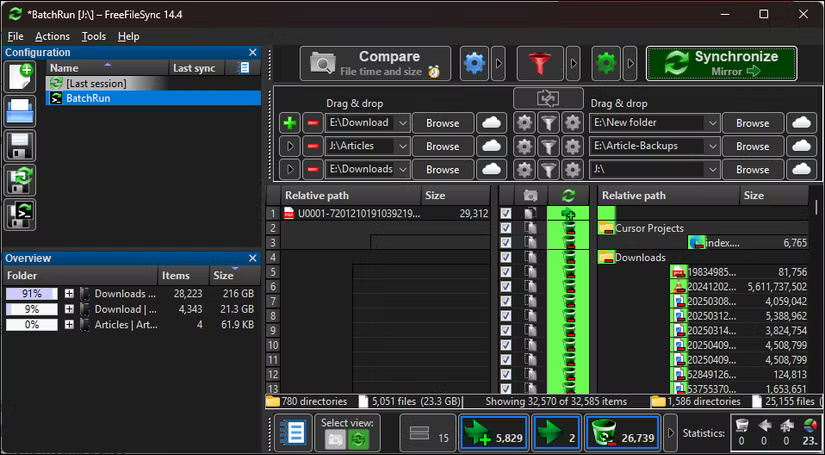Click the Save as batch job icon

(x=21, y=215)
